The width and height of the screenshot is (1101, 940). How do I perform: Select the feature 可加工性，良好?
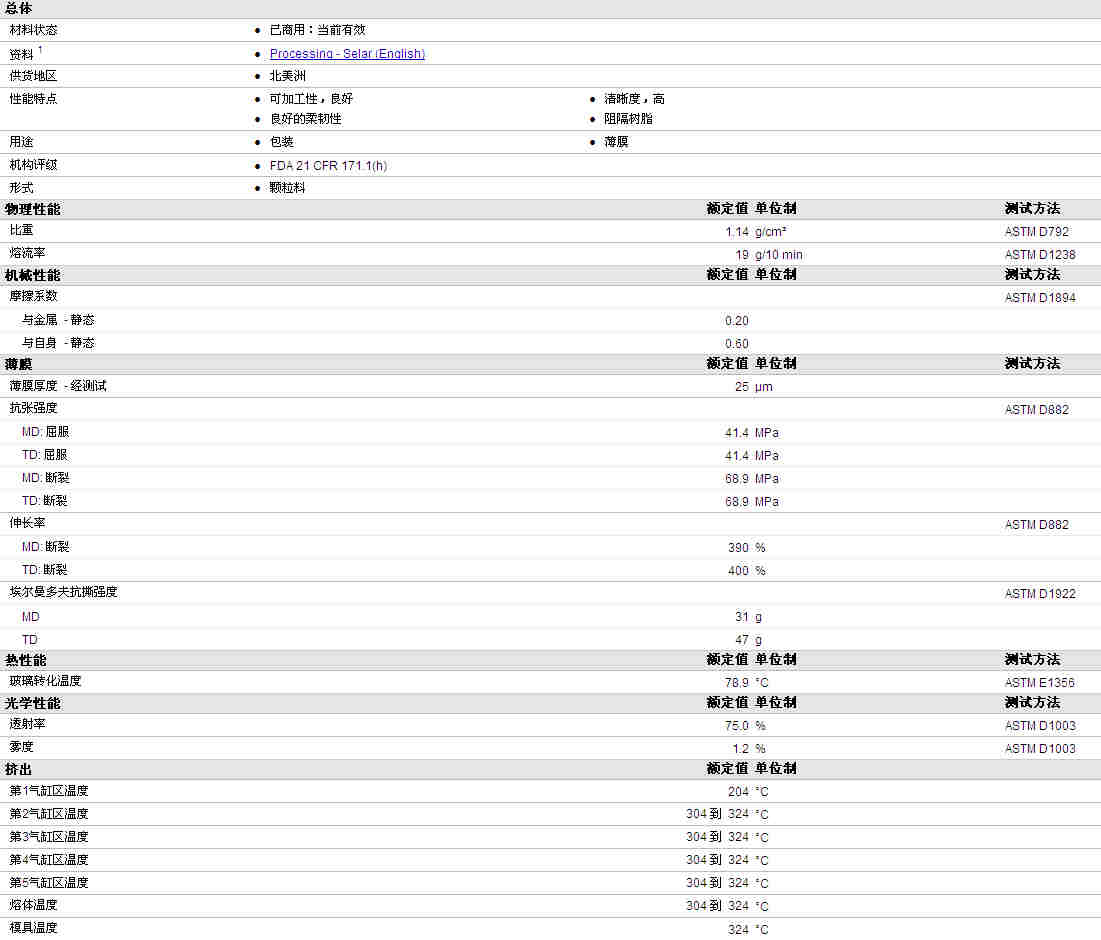(x=311, y=99)
